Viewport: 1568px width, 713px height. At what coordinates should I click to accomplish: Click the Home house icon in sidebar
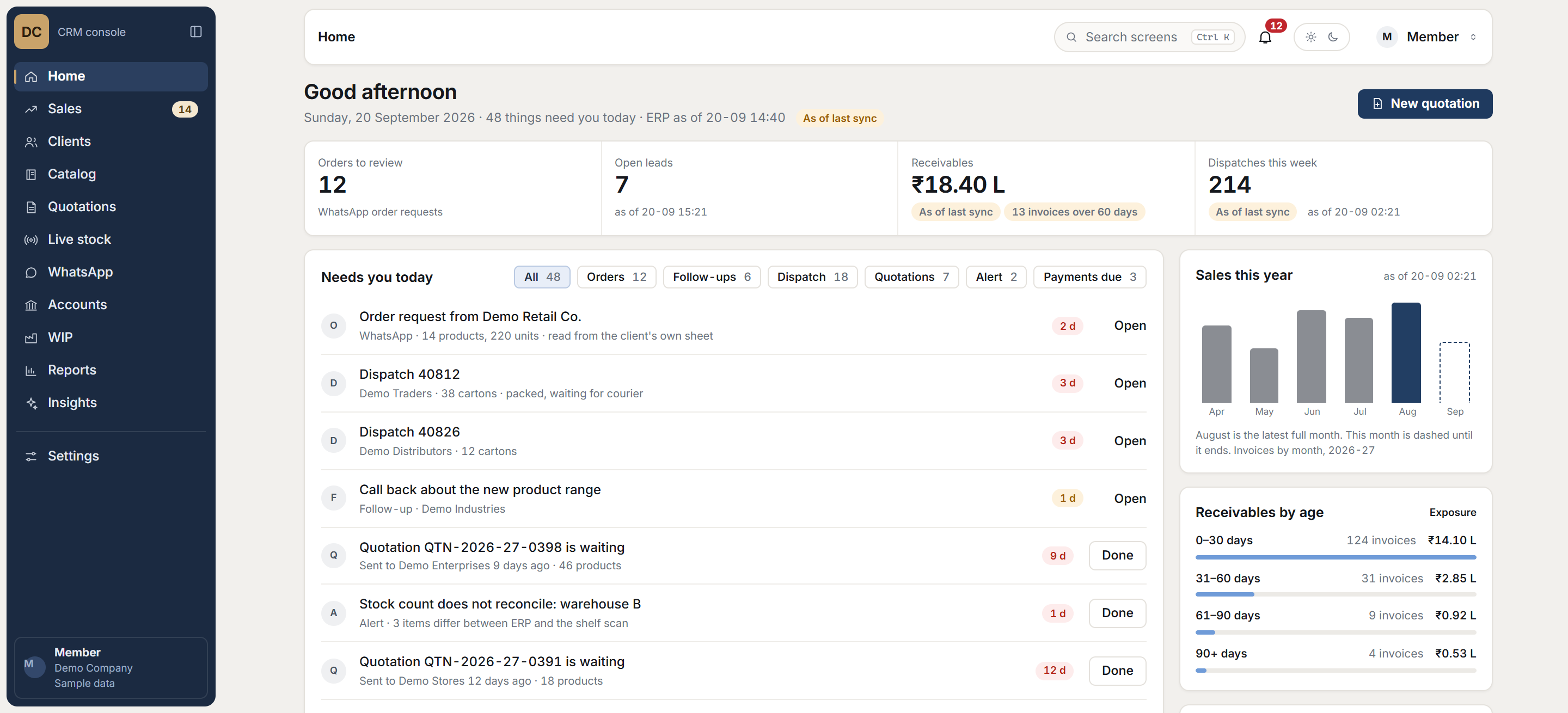(x=31, y=77)
